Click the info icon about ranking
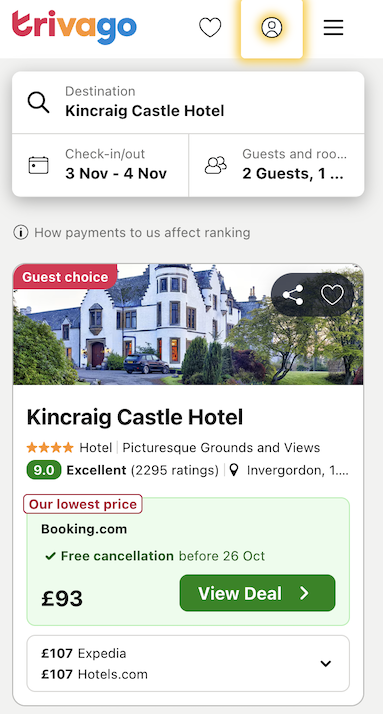Screen dimensions: 383x714 20,233
